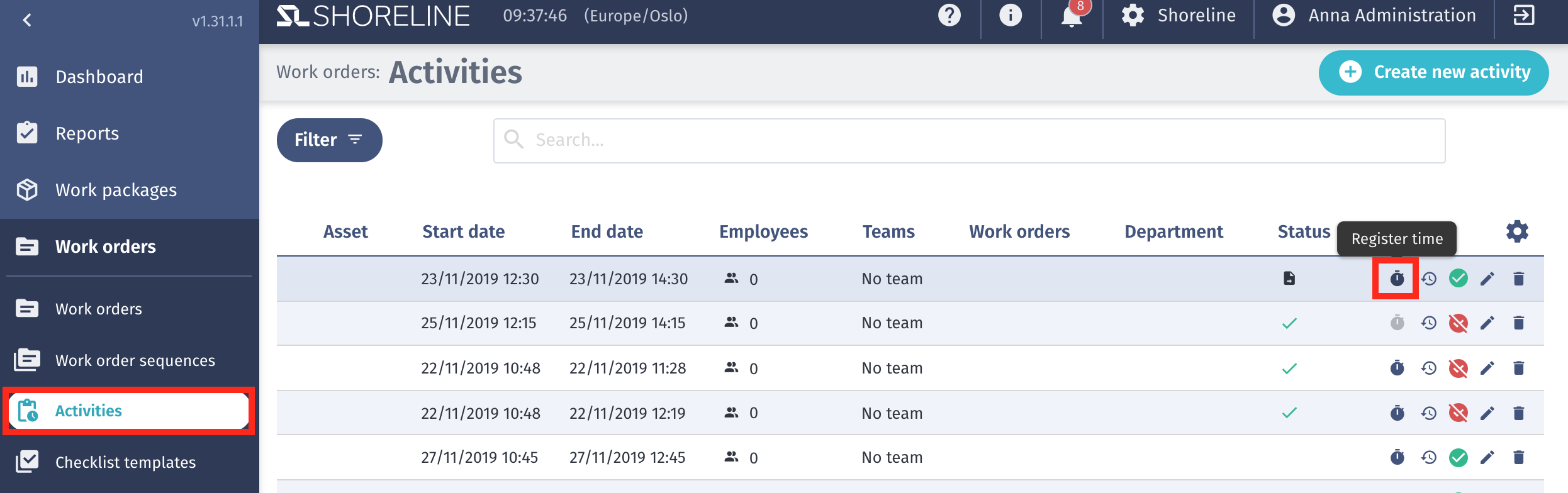
Task: Open the help question mark icon
Action: [x=949, y=16]
